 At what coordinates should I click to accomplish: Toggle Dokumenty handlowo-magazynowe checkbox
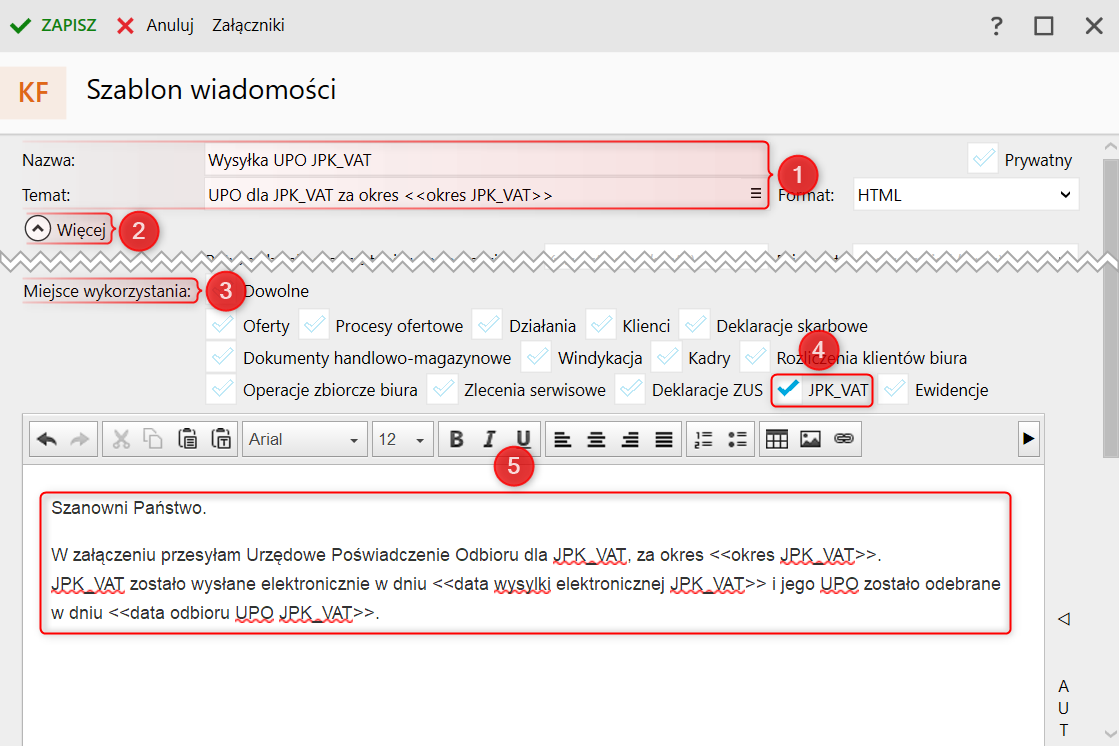[x=221, y=357]
